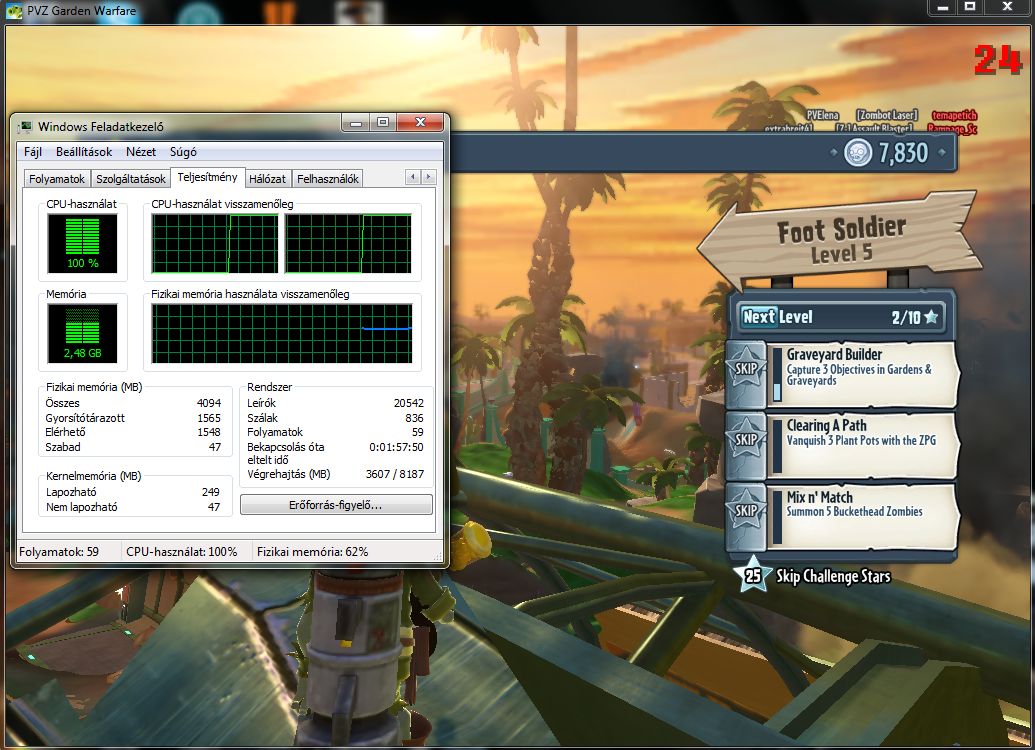Click the uptime value 0:01:57:50

tap(396, 447)
